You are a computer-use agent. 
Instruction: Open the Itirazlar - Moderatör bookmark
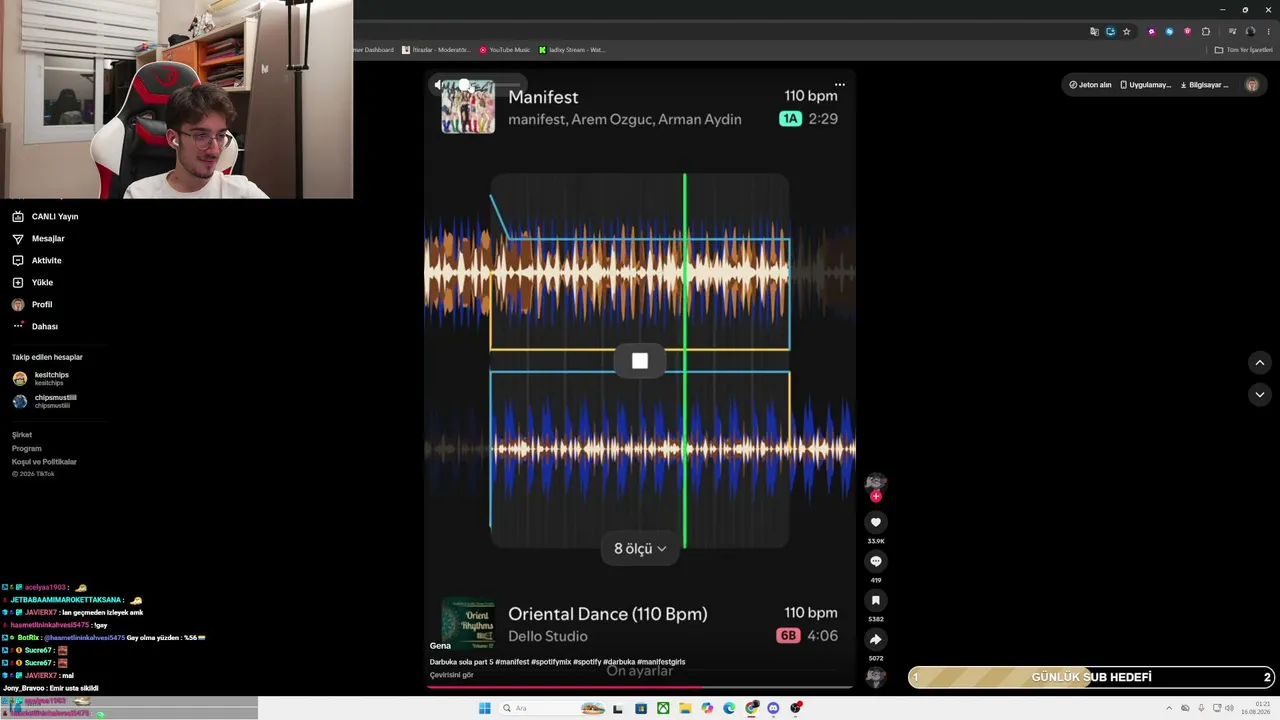(435, 50)
